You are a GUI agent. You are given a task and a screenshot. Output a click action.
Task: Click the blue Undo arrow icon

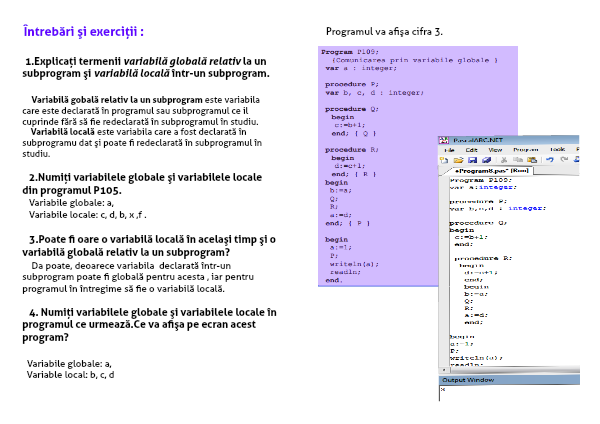[x=550, y=160]
